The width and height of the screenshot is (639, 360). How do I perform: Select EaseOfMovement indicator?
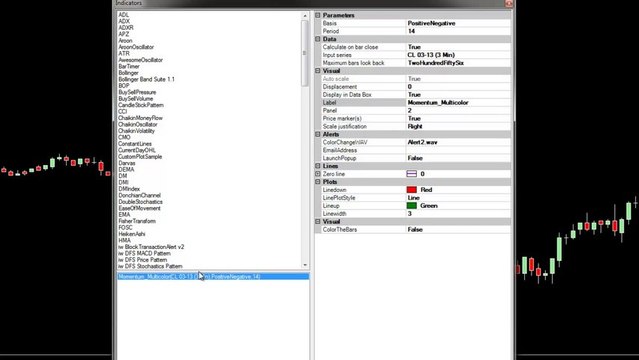[x=139, y=208]
